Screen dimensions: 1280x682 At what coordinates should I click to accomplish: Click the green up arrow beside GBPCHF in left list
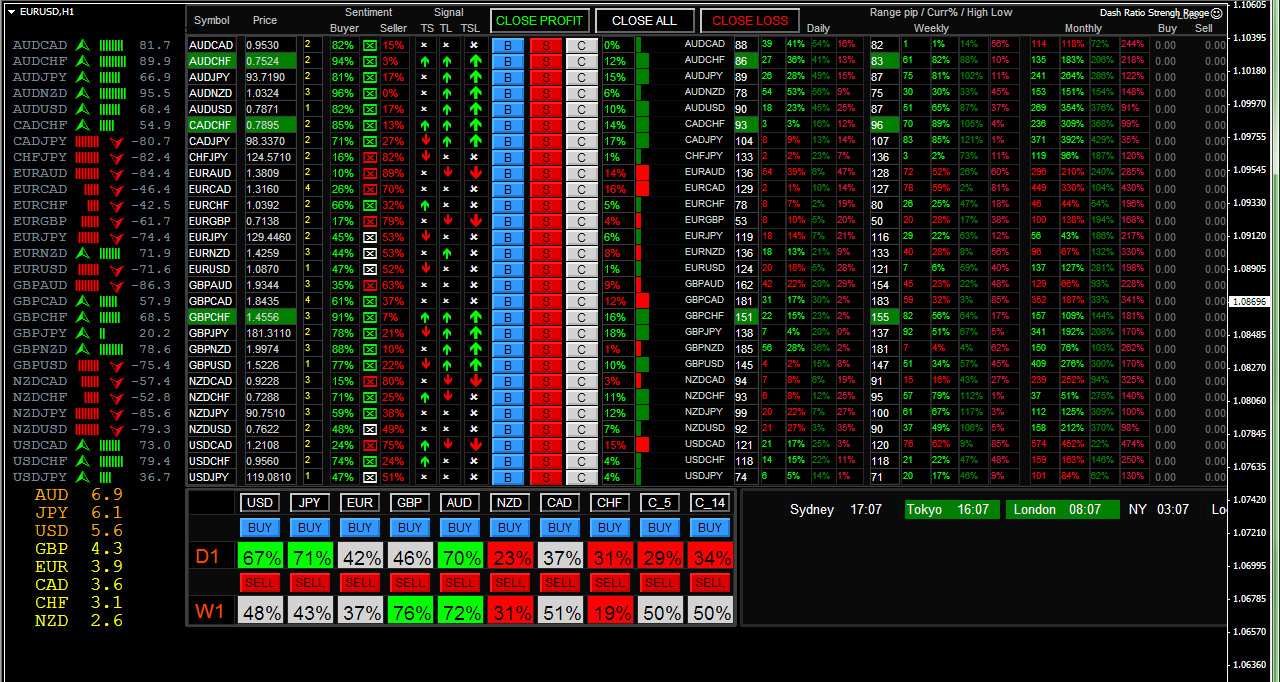84,318
